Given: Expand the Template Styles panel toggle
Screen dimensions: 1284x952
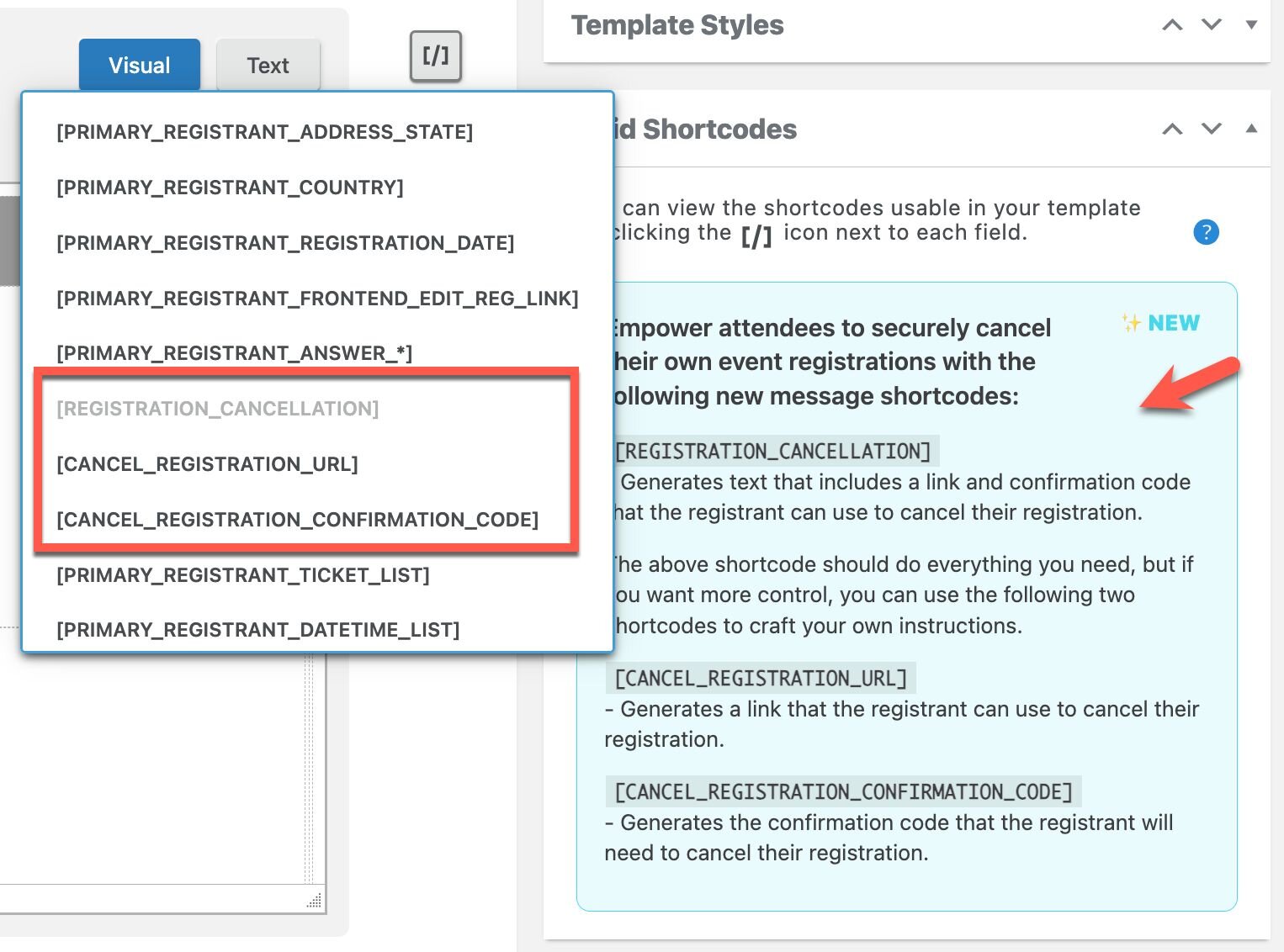Looking at the screenshot, I should [x=1251, y=25].
